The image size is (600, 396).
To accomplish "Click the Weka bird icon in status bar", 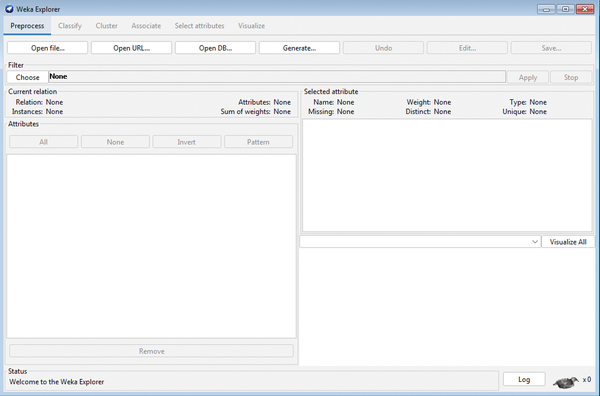I will click(x=566, y=382).
